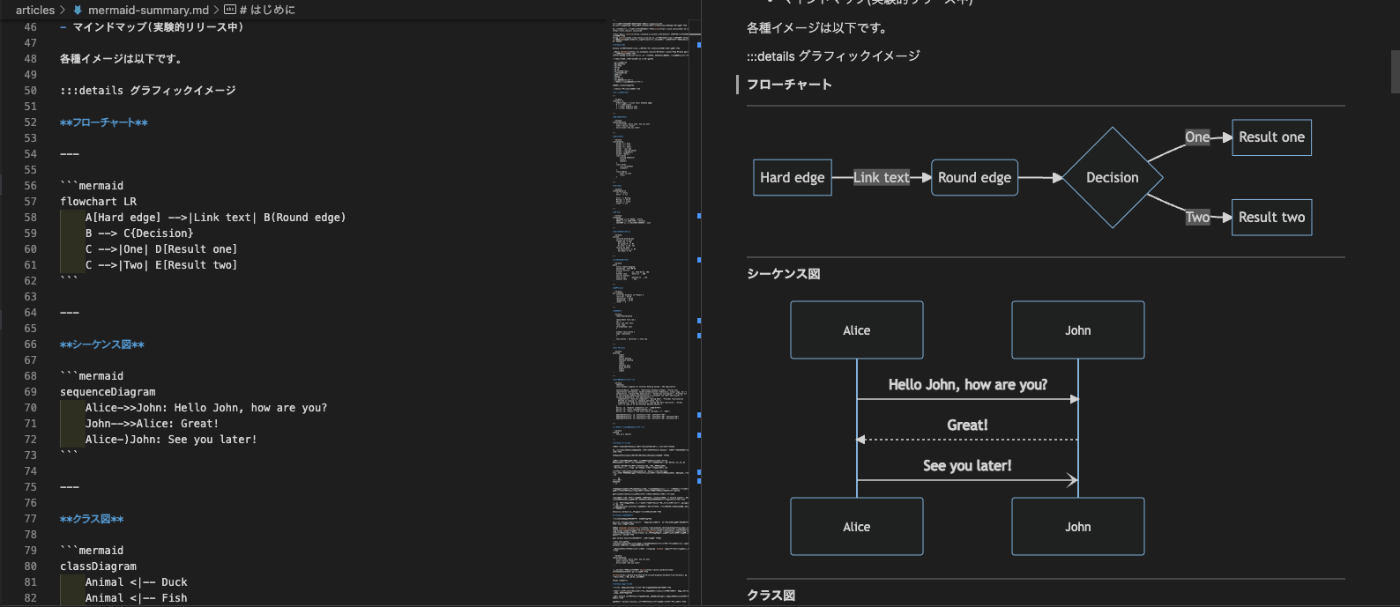
Task: Click the 'クラス図' heading in preview
Action: (771, 594)
